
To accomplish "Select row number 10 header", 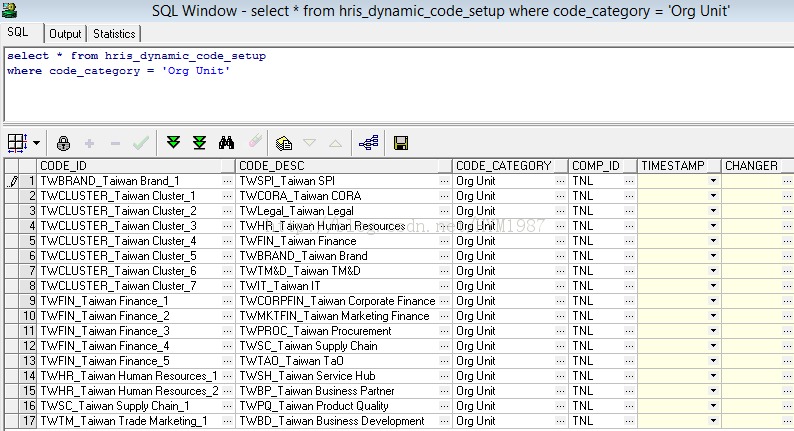I will (x=29, y=316).
